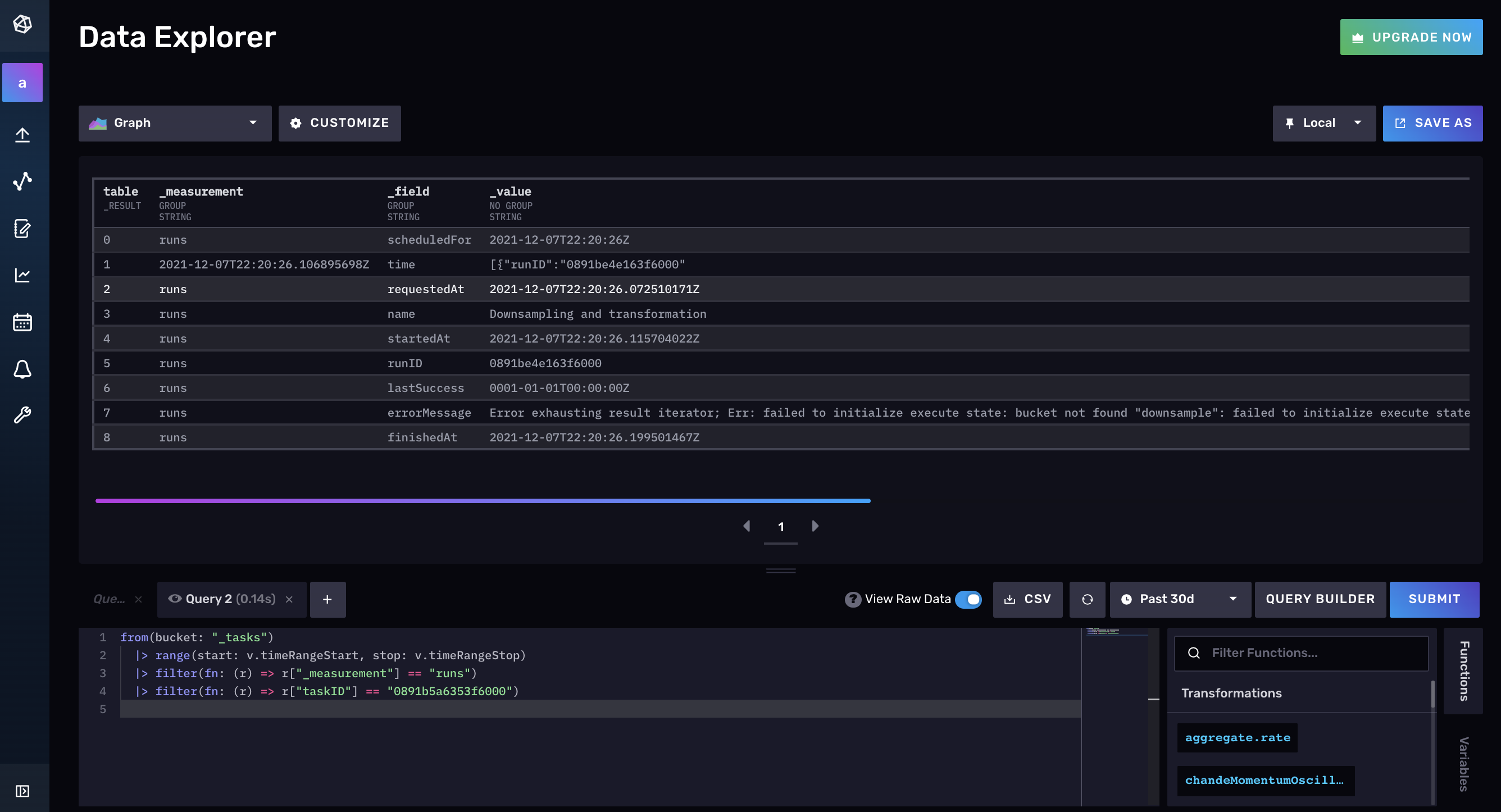Add a new query tab with plus button
The image size is (1501, 812).
pyautogui.click(x=328, y=599)
